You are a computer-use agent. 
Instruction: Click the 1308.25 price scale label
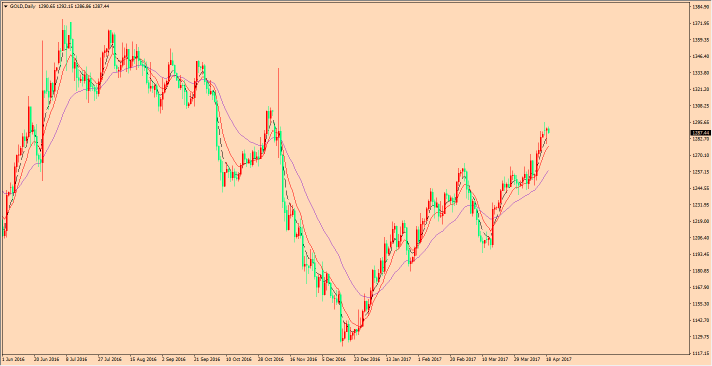coord(702,106)
